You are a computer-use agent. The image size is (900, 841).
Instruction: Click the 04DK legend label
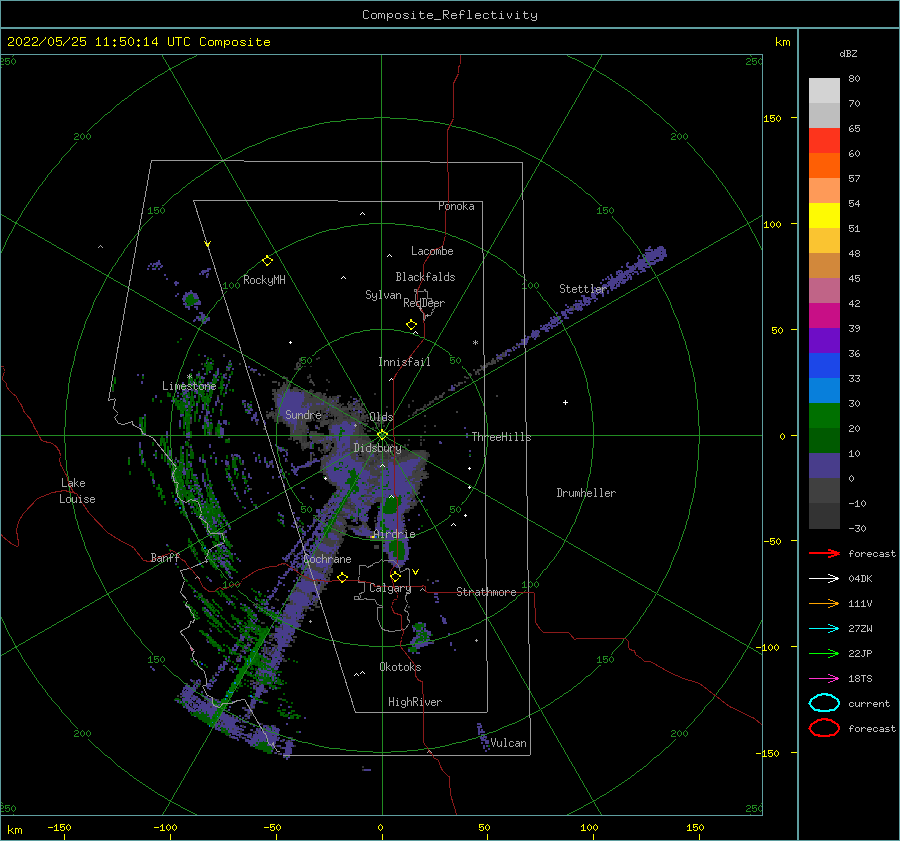tap(860, 578)
